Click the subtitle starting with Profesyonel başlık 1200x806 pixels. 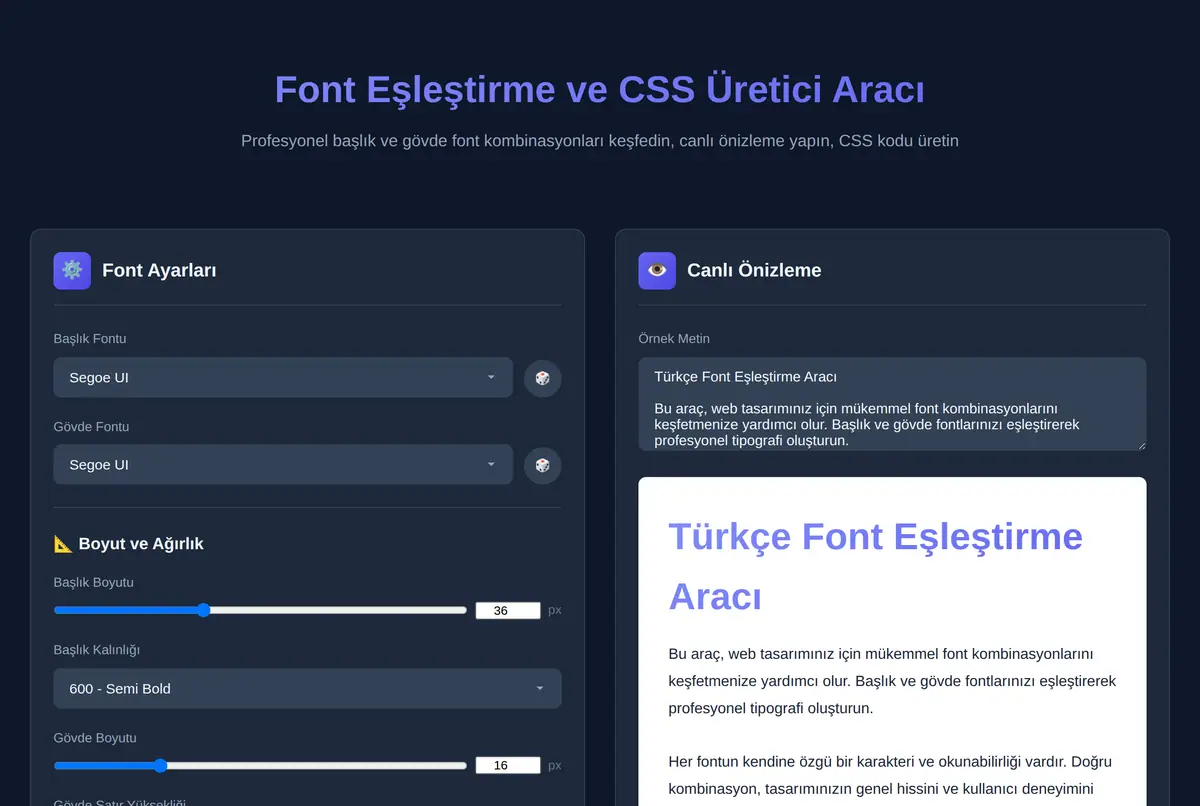[x=600, y=141]
